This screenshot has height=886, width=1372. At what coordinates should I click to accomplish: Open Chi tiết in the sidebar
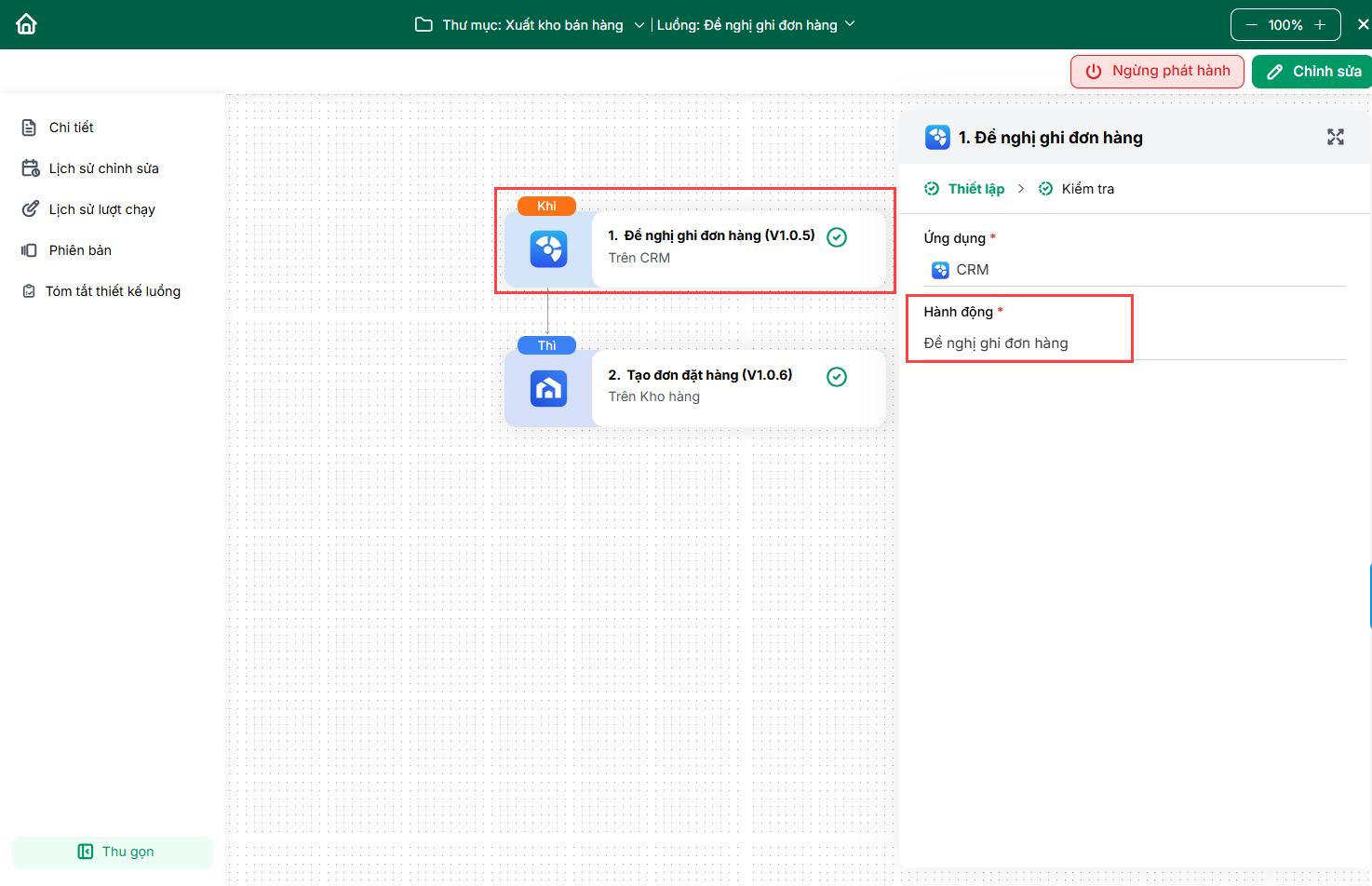point(72,128)
